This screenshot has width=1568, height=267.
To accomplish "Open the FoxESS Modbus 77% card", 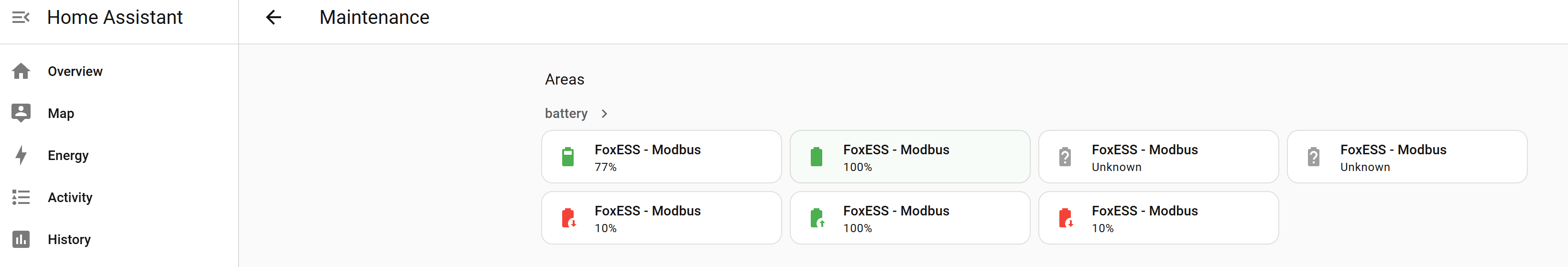I will (x=661, y=157).
